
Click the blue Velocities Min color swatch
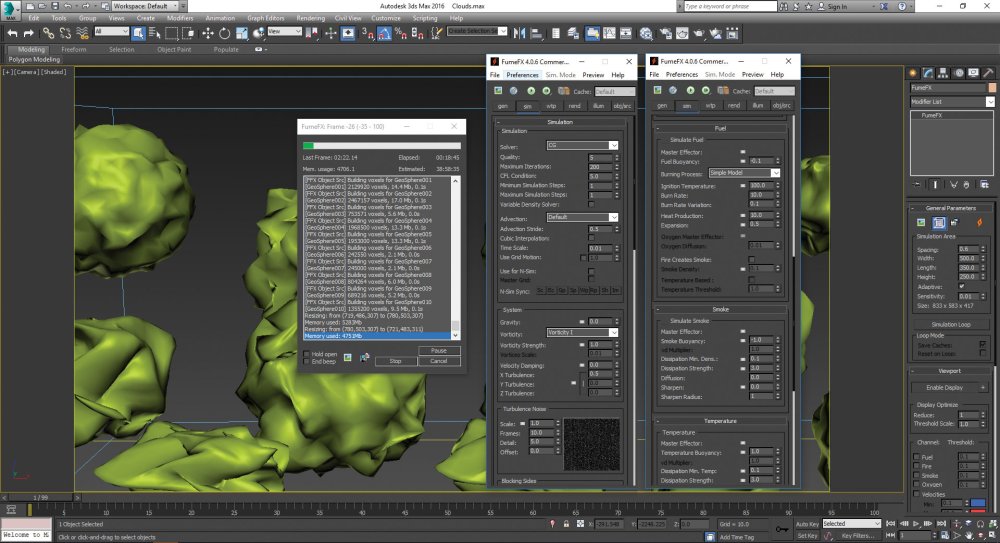(x=978, y=503)
